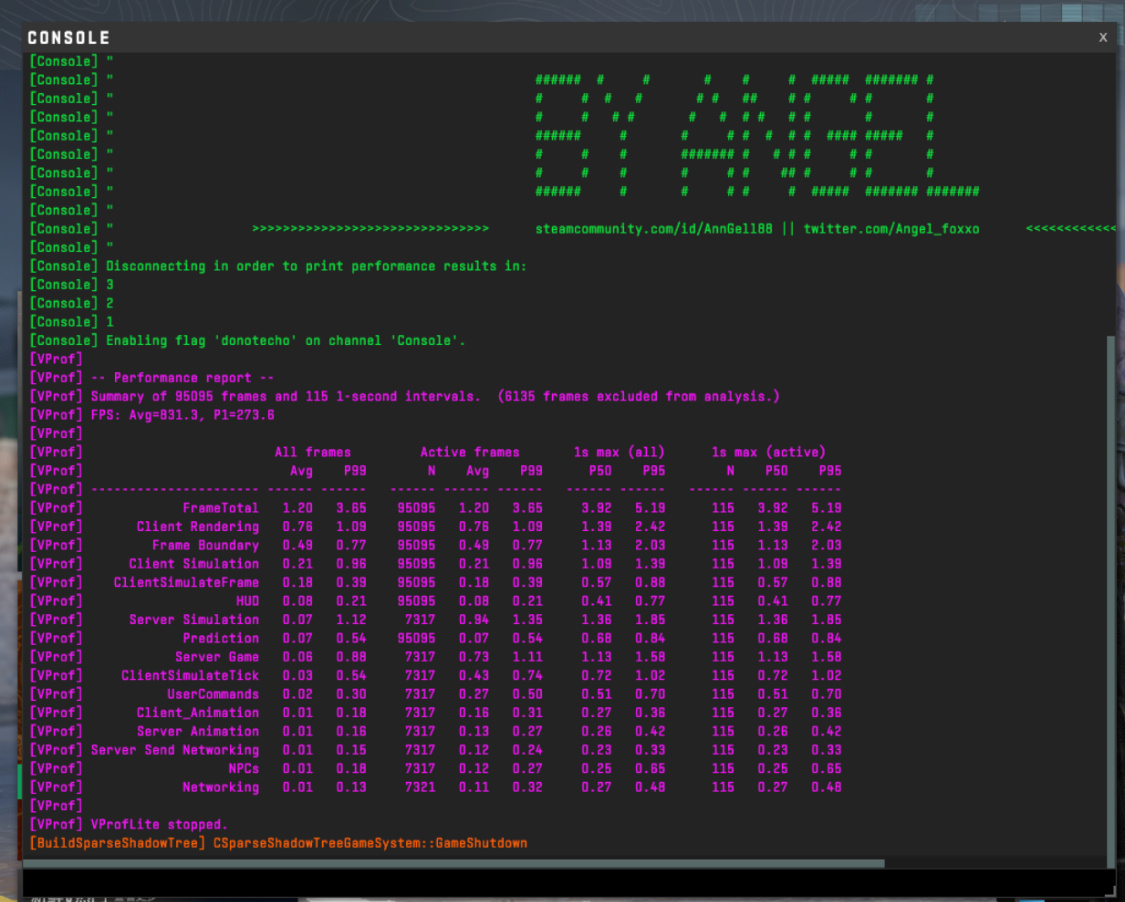Click the CONSOLE title text
The width and height of the screenshot is (1125, 902).
coord(69,38)
